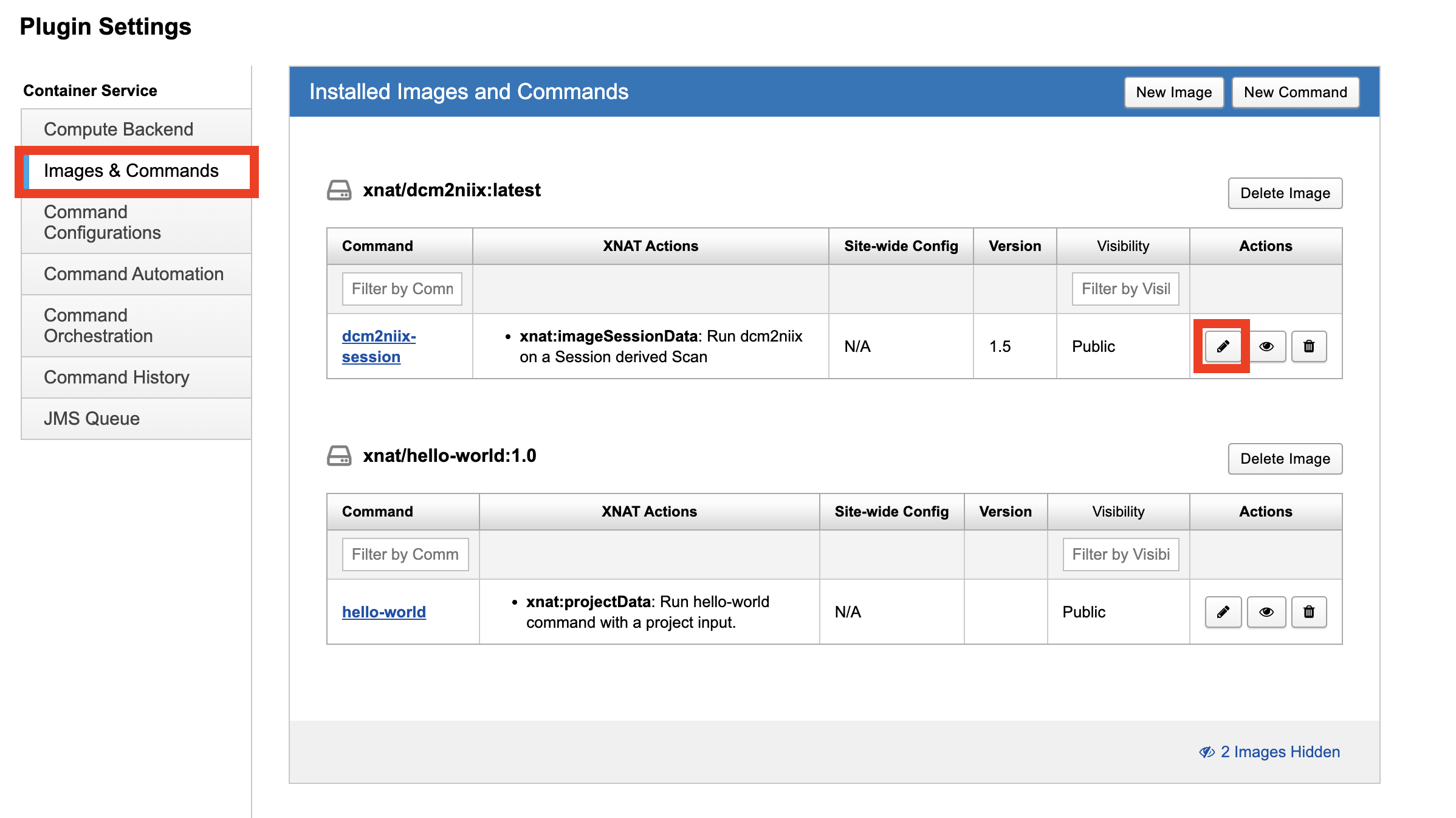The height and width of the screenshot is (818, 1456).
Task: Go to Command Orchestration section
Action: click(x=98, y=326)
